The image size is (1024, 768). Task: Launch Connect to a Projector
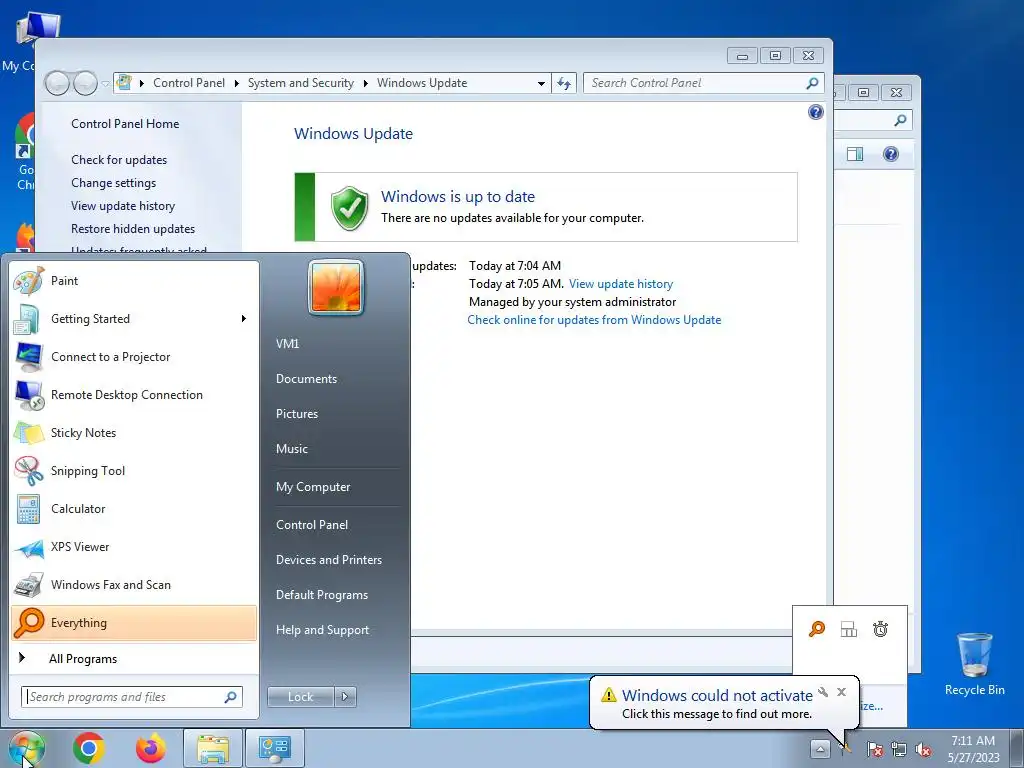(x=134, y=357)
